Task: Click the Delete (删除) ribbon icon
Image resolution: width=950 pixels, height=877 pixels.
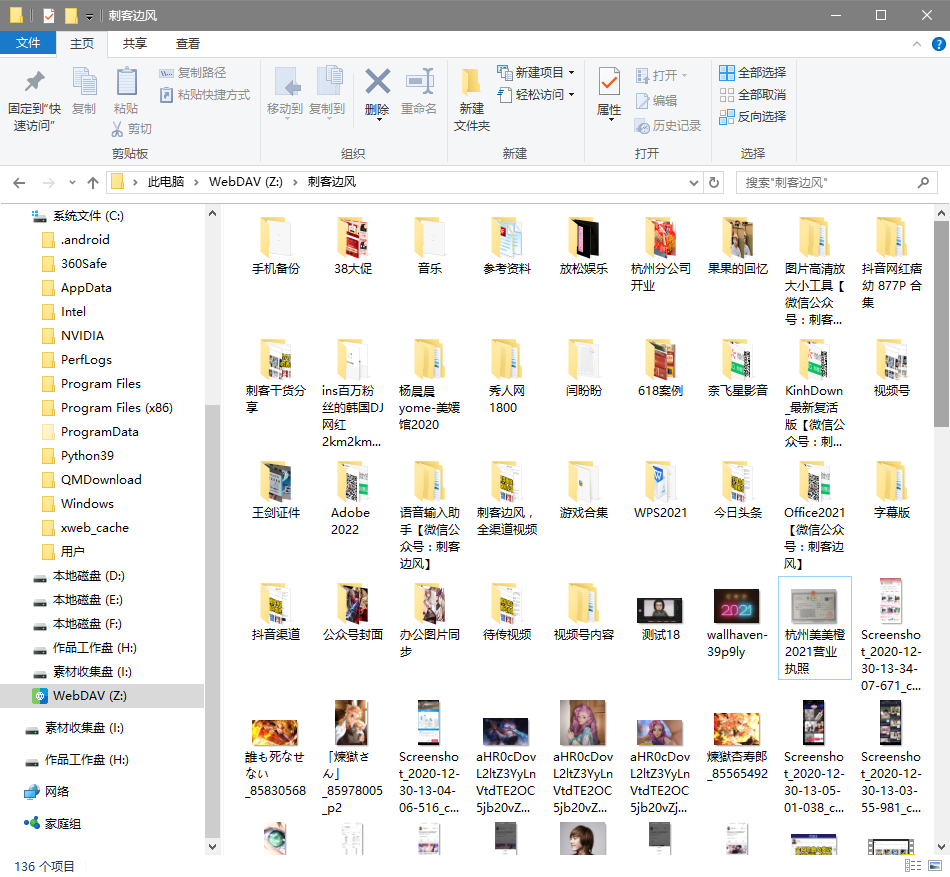Action: point(377,82)
